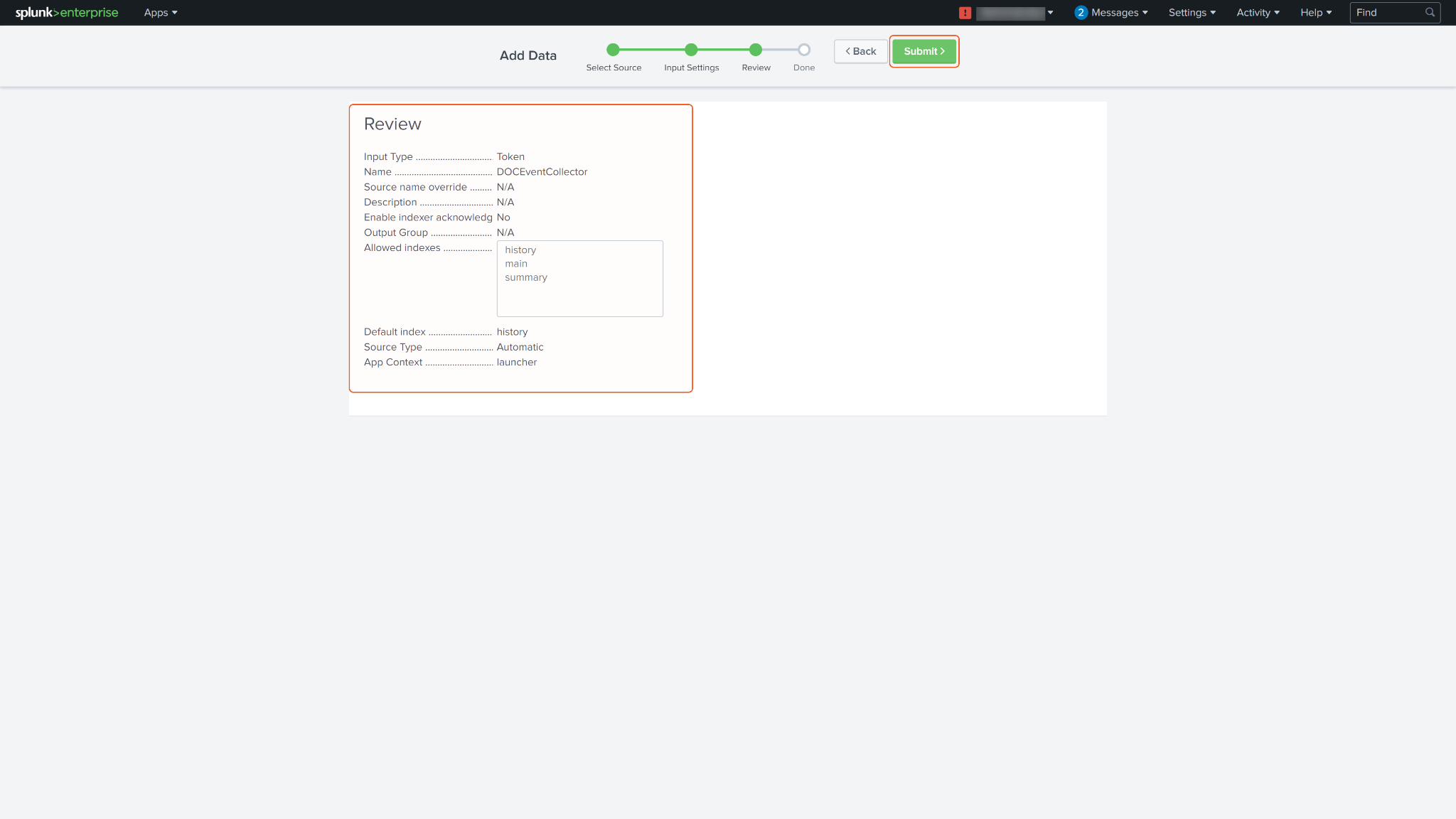Click the blue messages count badge

coord(1081,13)
